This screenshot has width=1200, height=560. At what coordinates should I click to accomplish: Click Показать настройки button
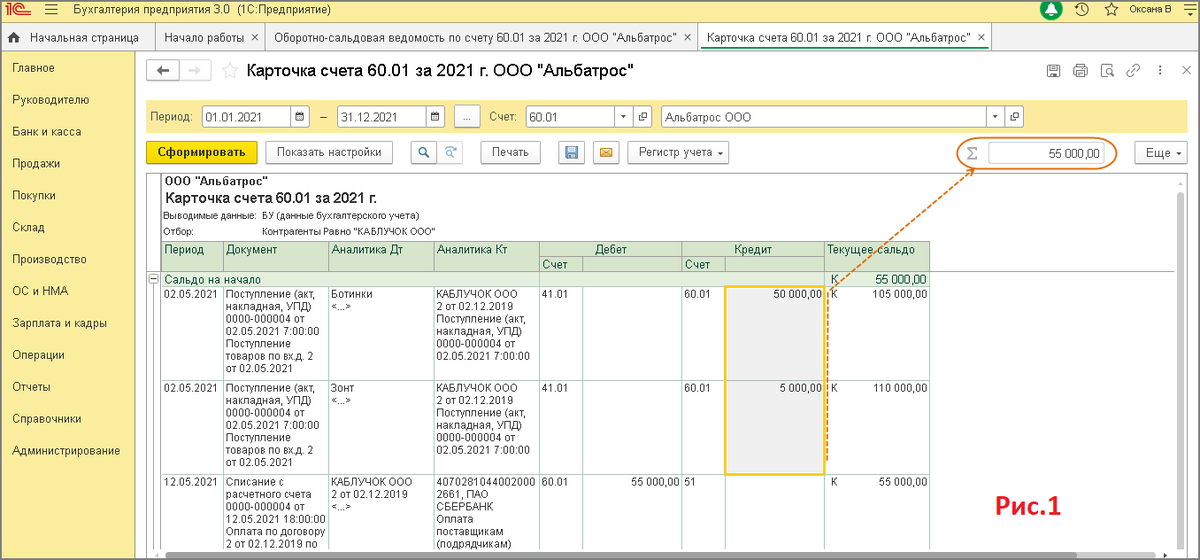(329, 152)
